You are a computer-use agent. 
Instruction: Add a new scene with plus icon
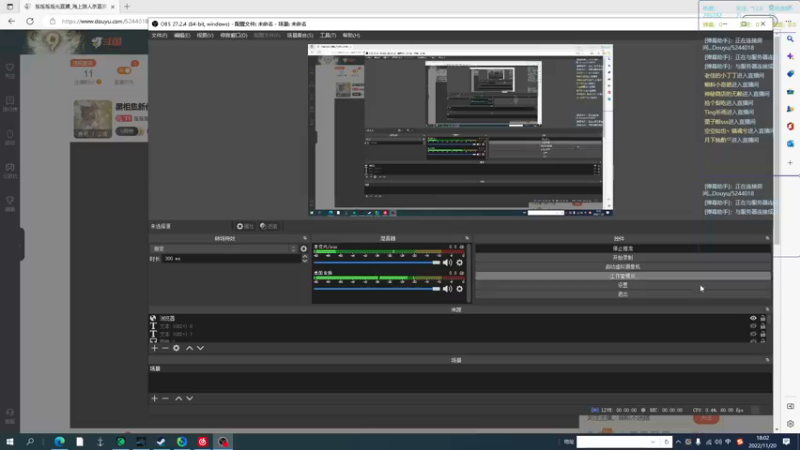pos(155,398)
